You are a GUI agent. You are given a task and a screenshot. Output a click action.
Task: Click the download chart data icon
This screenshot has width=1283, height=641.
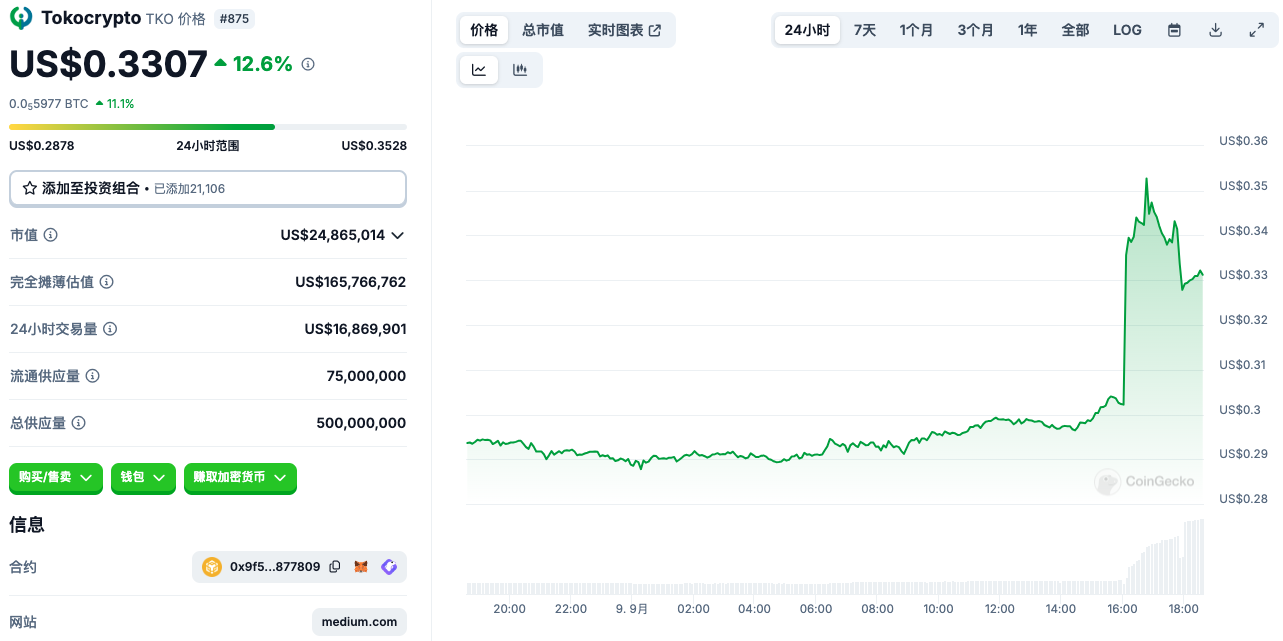(1215, 30)
